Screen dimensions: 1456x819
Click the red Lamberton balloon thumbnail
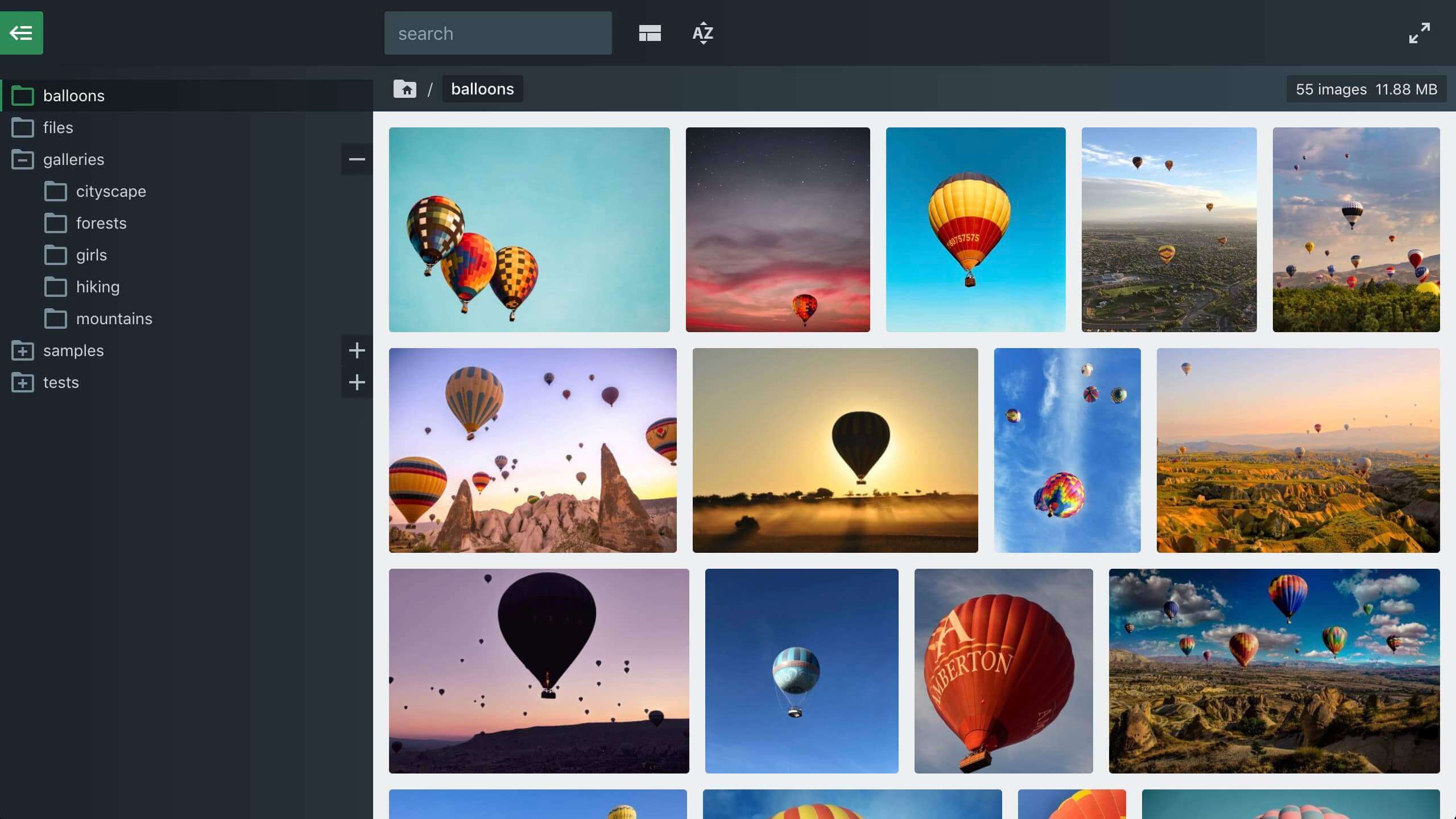(x=1003, y=671)
